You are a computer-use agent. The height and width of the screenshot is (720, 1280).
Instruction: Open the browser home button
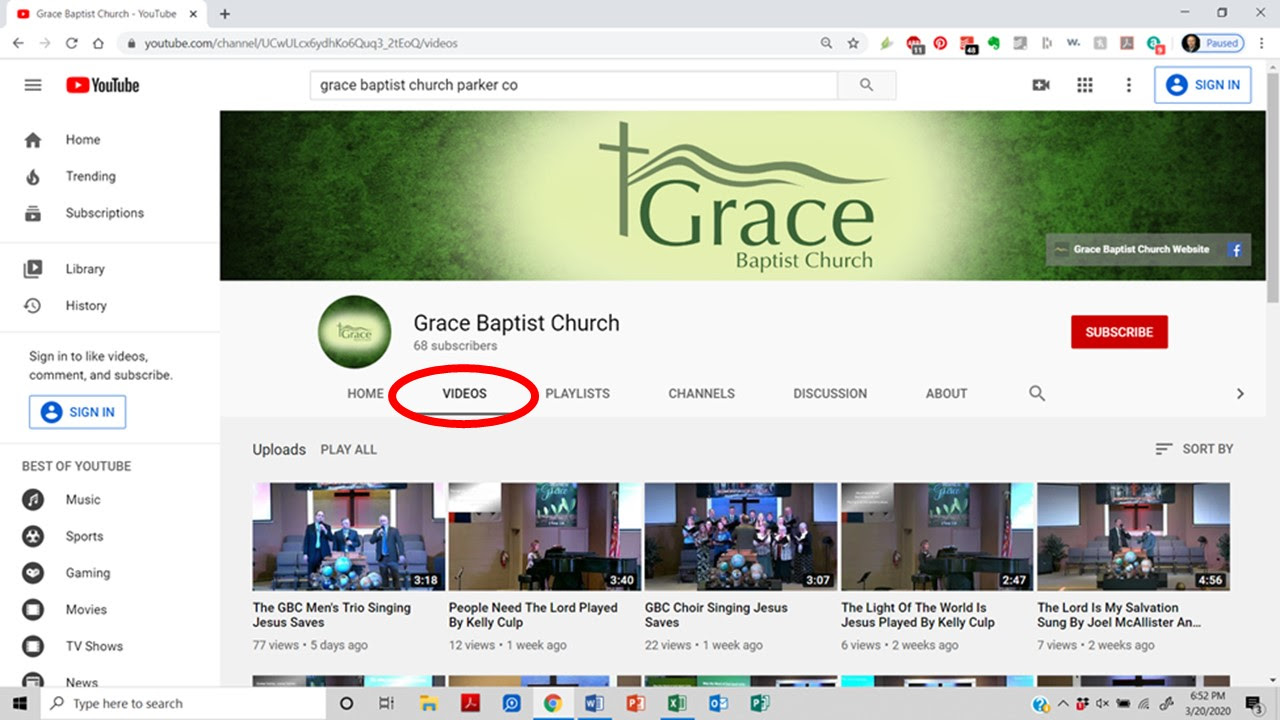(98, 43)
